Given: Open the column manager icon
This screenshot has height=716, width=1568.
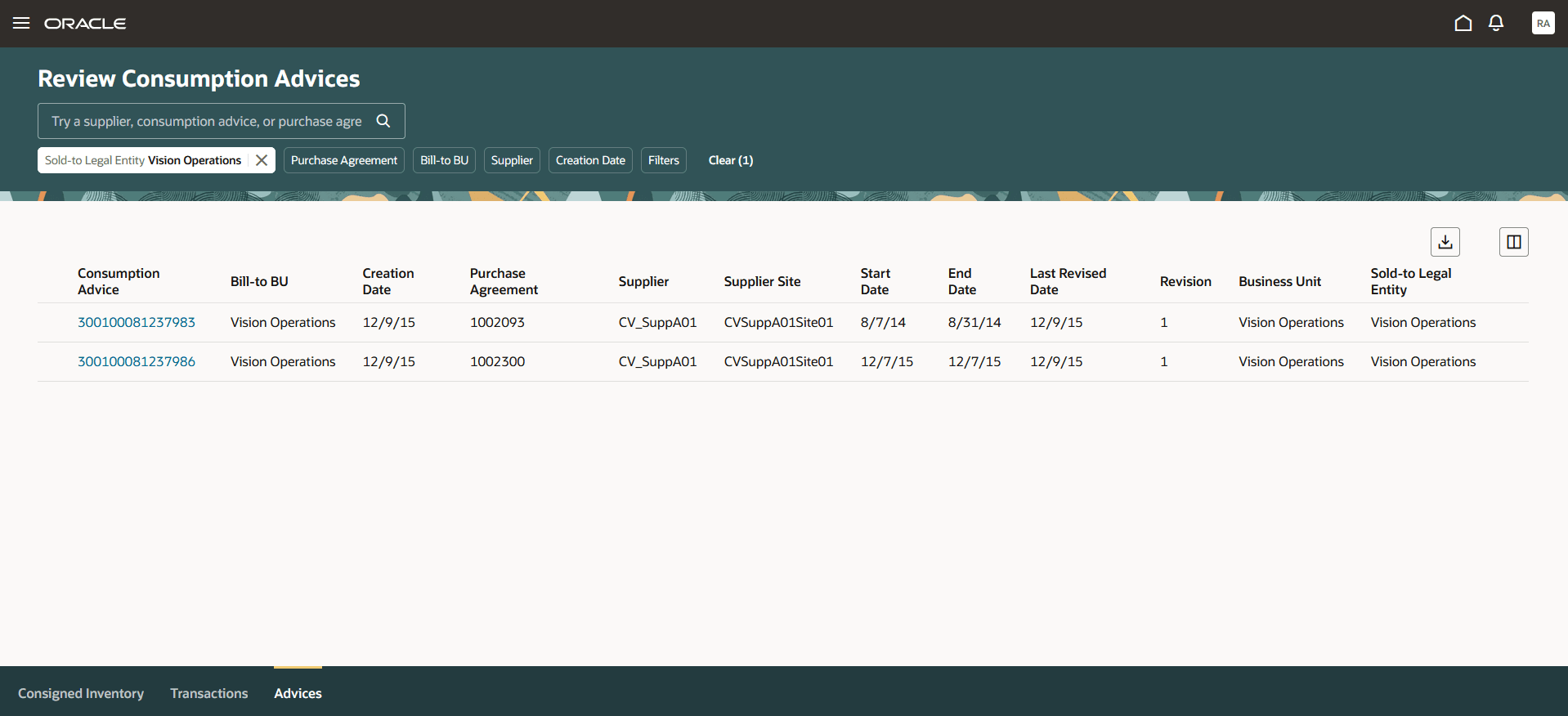Looking at the screenshot, I should [x=1513, y=242].
